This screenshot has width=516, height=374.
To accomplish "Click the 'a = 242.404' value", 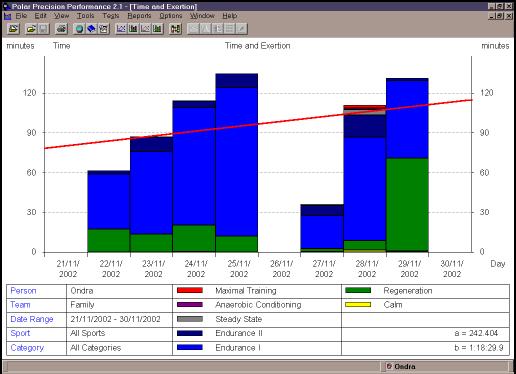I will click(476, 333).
